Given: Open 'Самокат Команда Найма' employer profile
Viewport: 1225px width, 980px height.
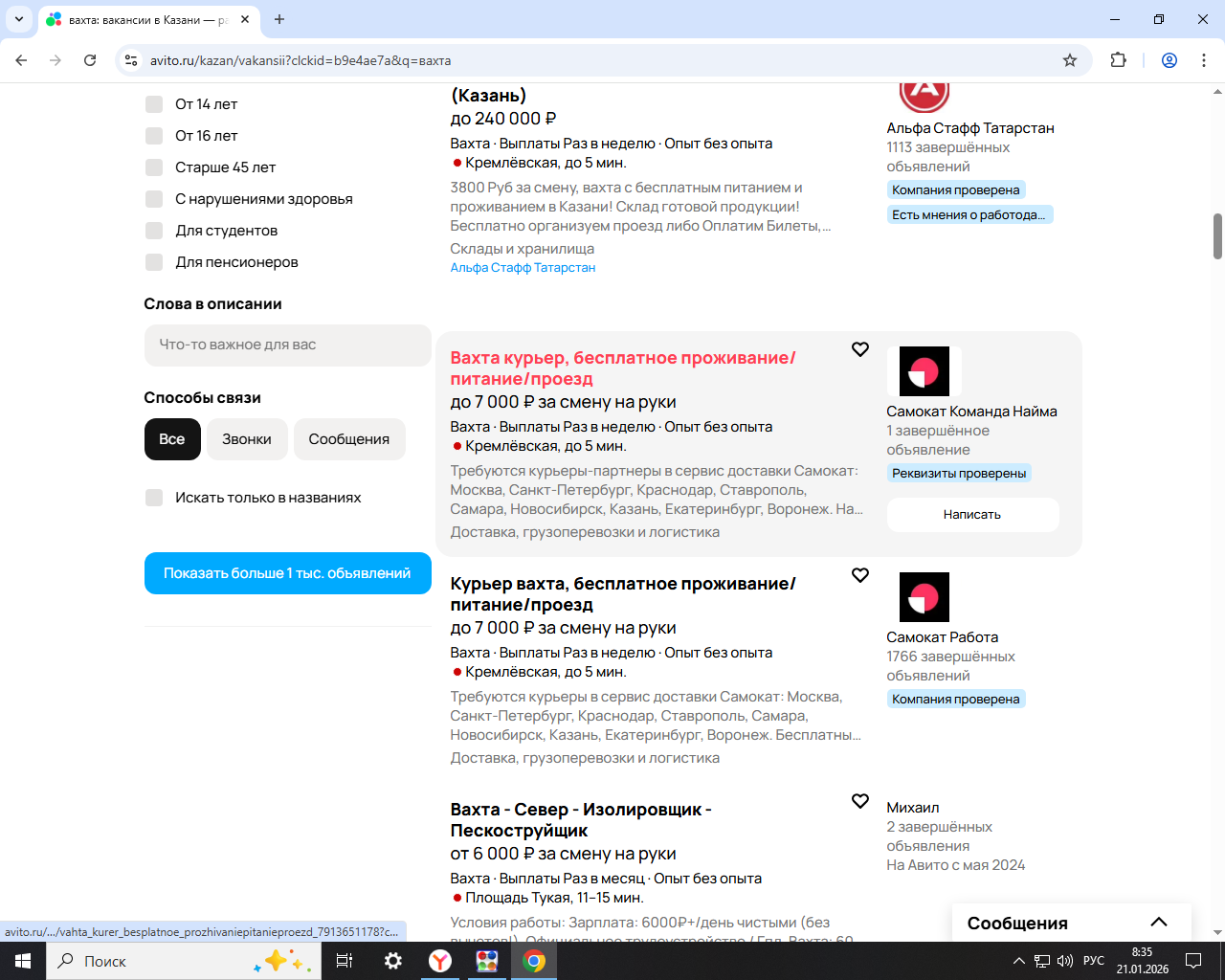Looking at the screenshot, I should (x=971, y=412).
